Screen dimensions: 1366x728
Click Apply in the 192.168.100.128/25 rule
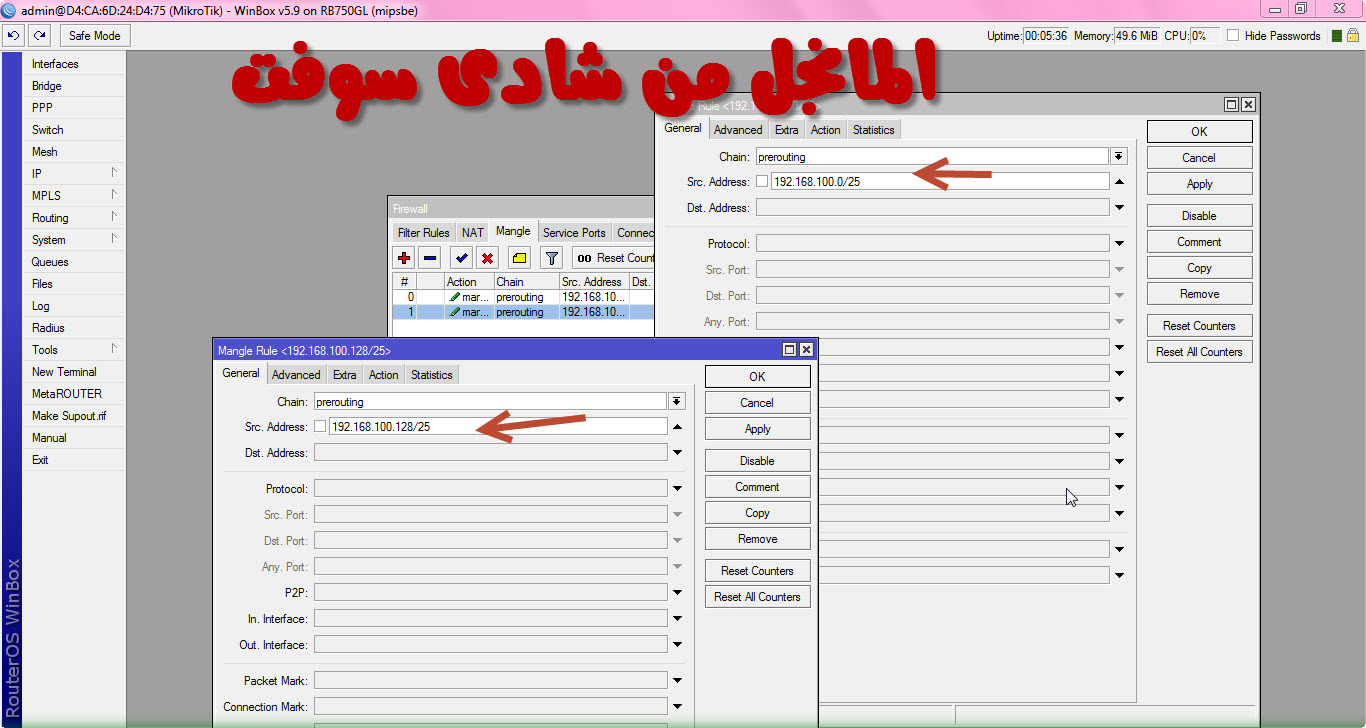(757, 429)
